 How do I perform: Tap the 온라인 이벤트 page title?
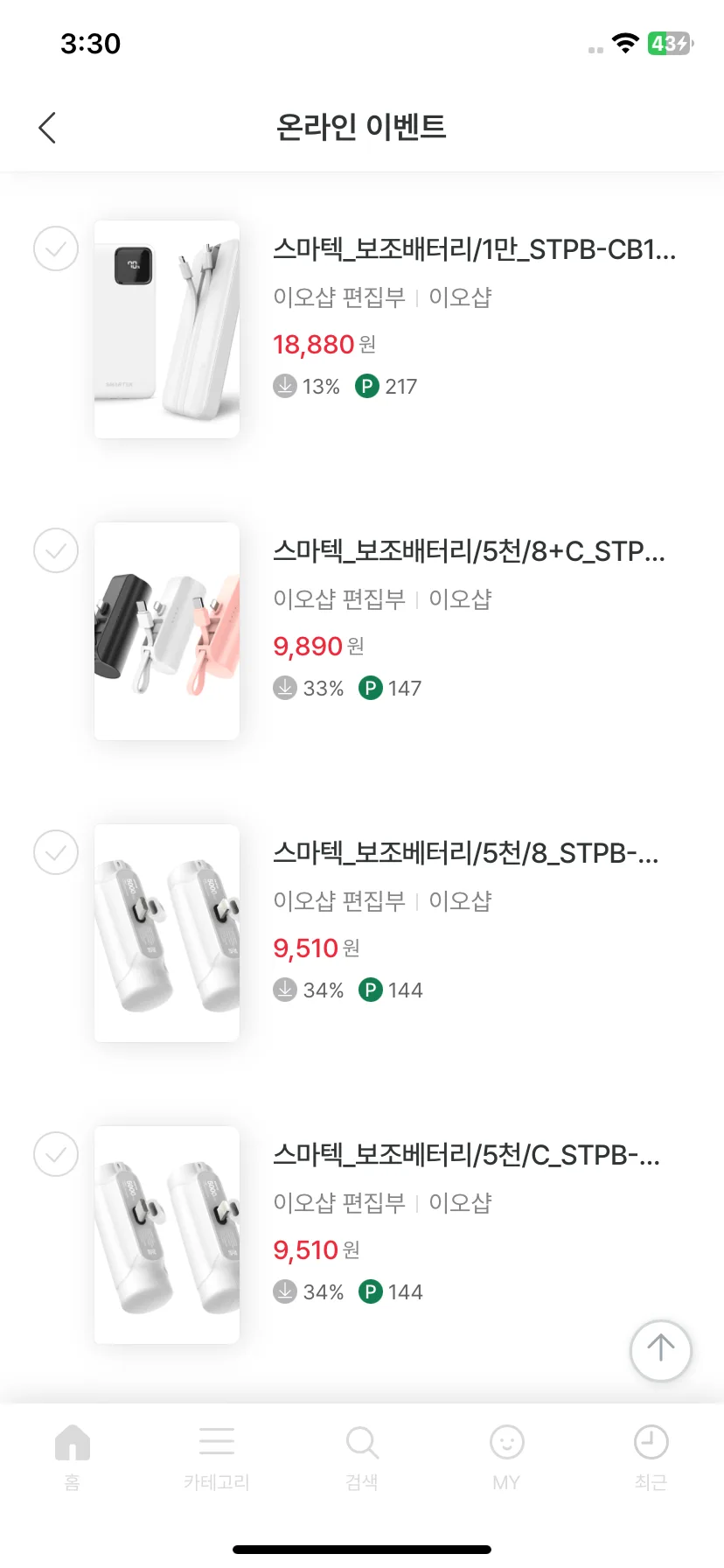(362, 128)
